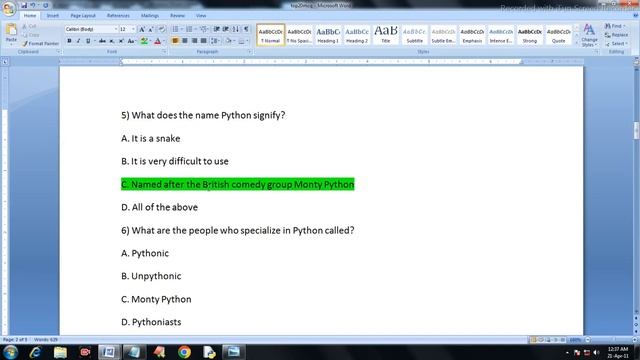The height and width of the screenshot is (360, 640).
Task: Align text right
Action: point(194,41)
